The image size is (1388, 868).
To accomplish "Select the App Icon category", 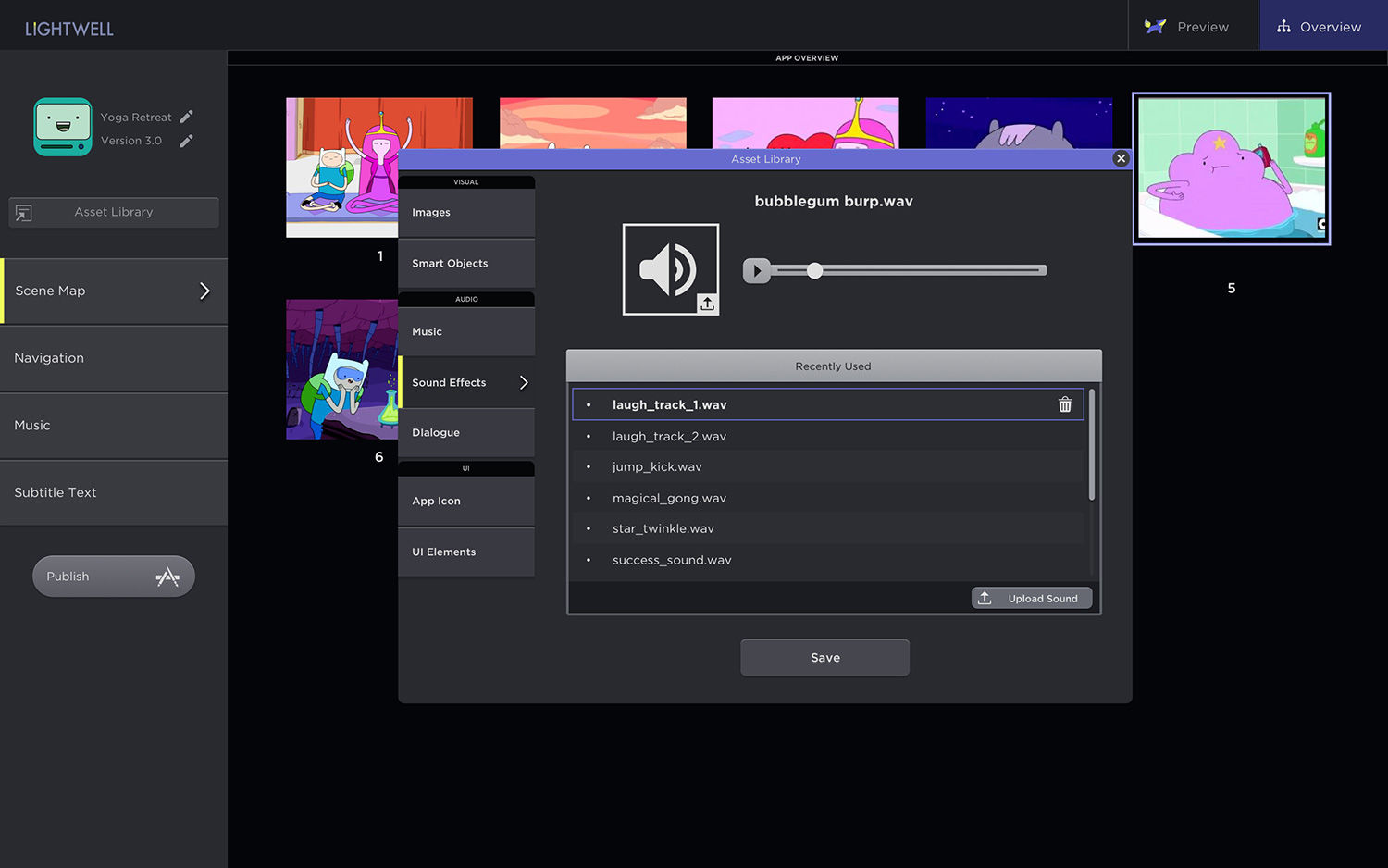I will click(x=466, y=502).
